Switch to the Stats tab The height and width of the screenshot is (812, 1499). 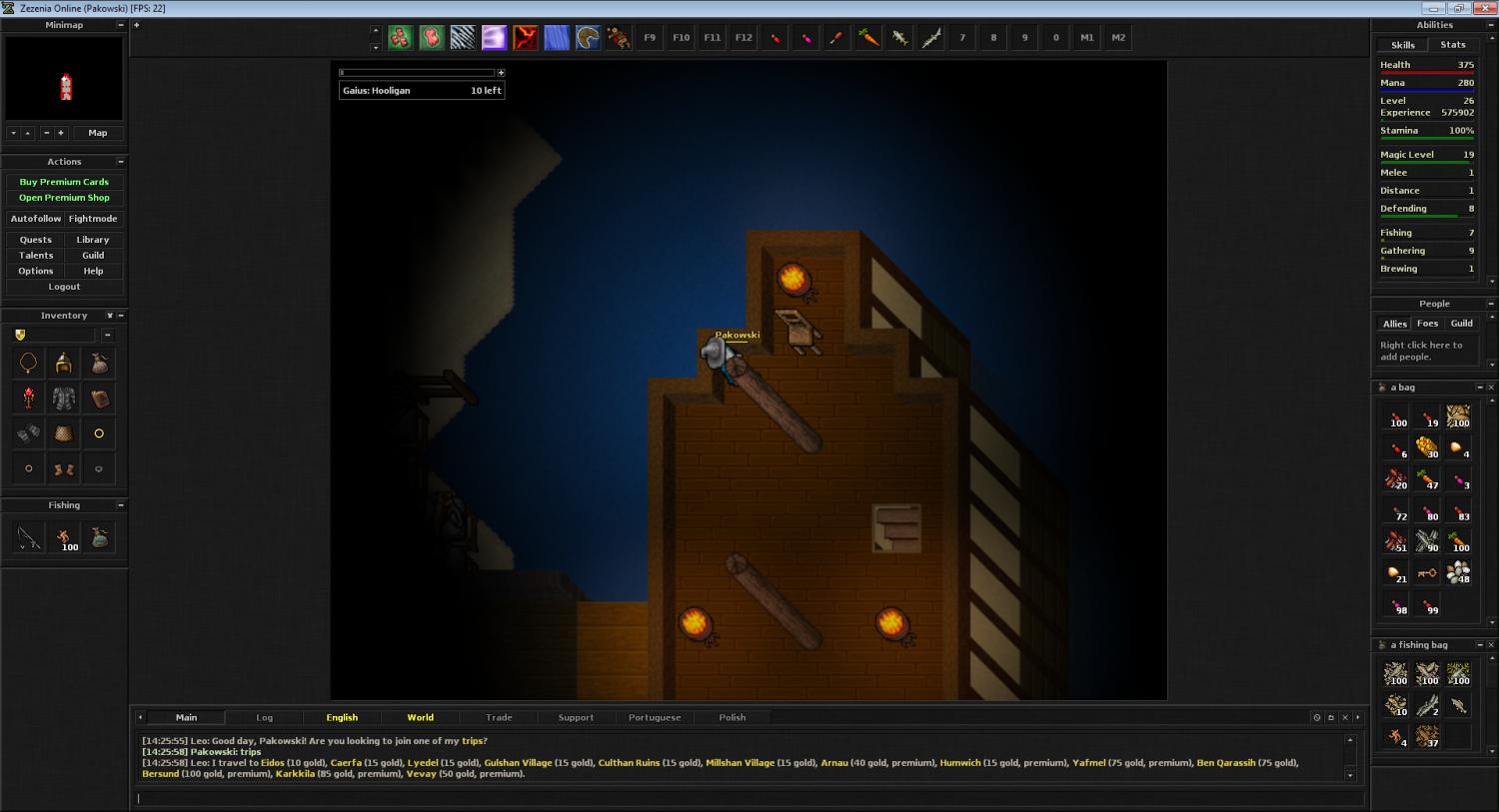click(1452, 45)
